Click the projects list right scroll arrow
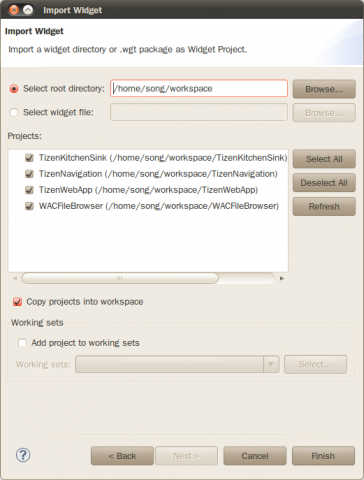 tap(282, 278)
